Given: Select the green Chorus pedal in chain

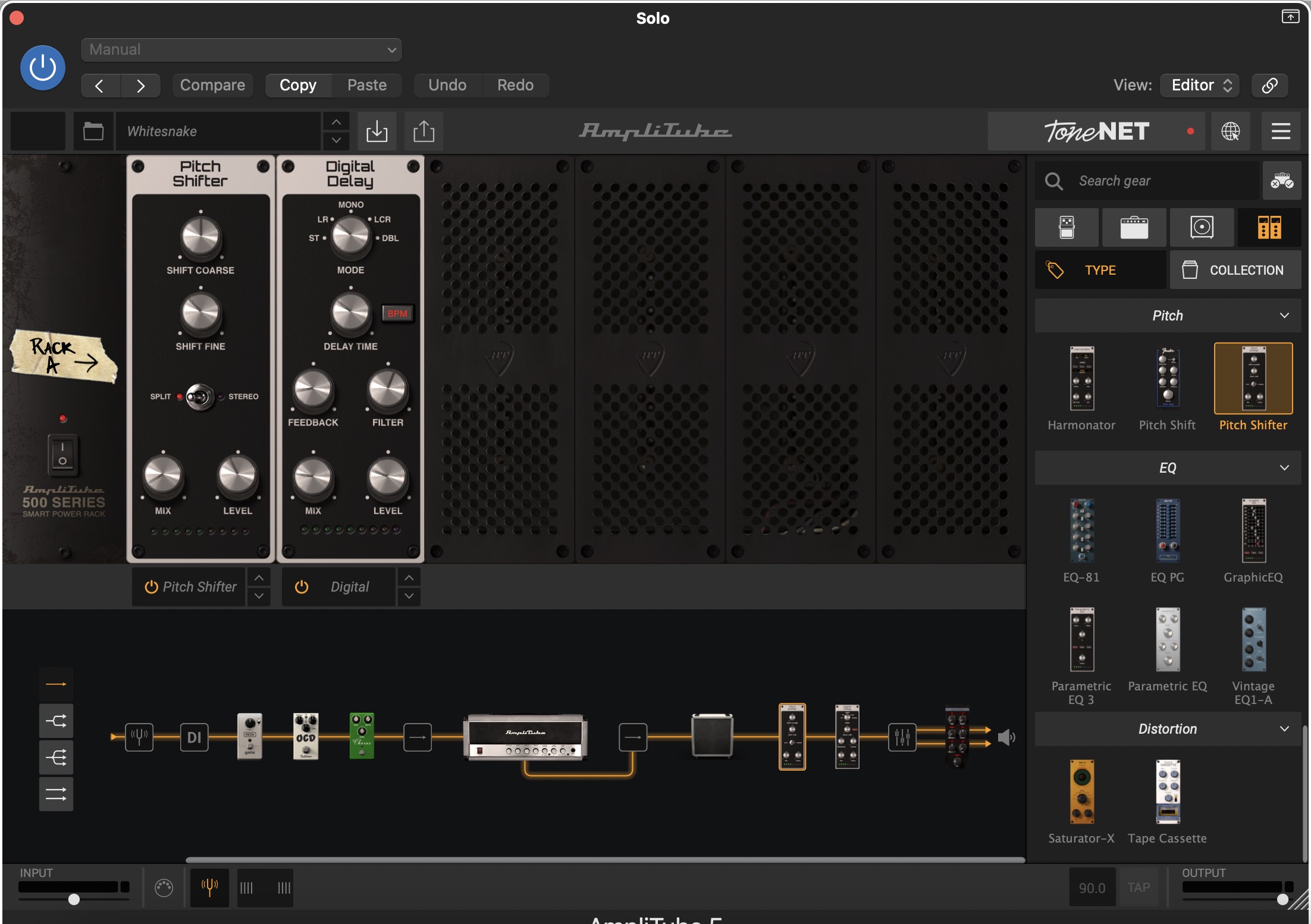Looking at the screenshot, I should click(362, 736).
